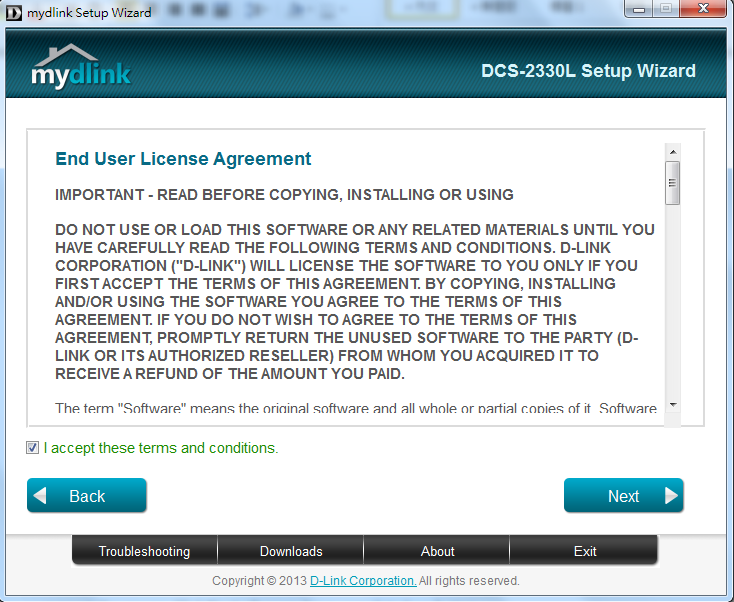Select Exit in the bottom bar
This screenshot has height=602, width=734.
(585, 551)
